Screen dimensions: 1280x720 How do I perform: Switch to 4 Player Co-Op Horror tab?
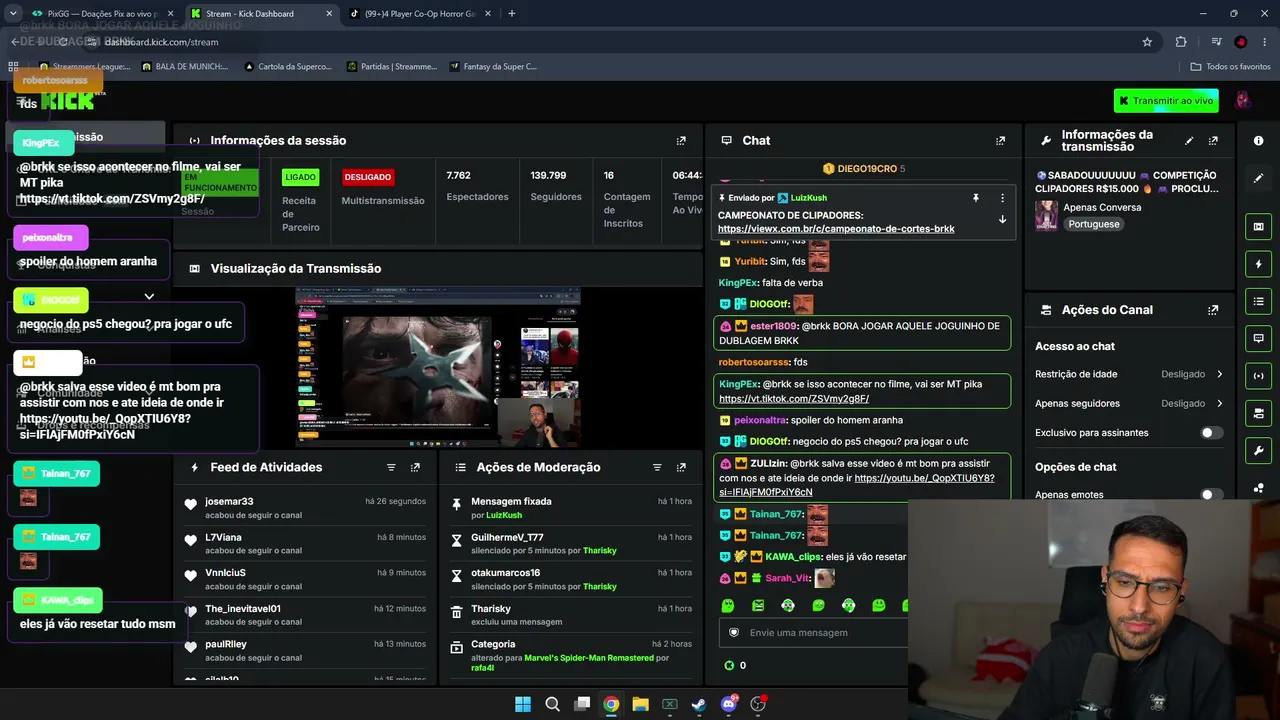click(421, 14)
